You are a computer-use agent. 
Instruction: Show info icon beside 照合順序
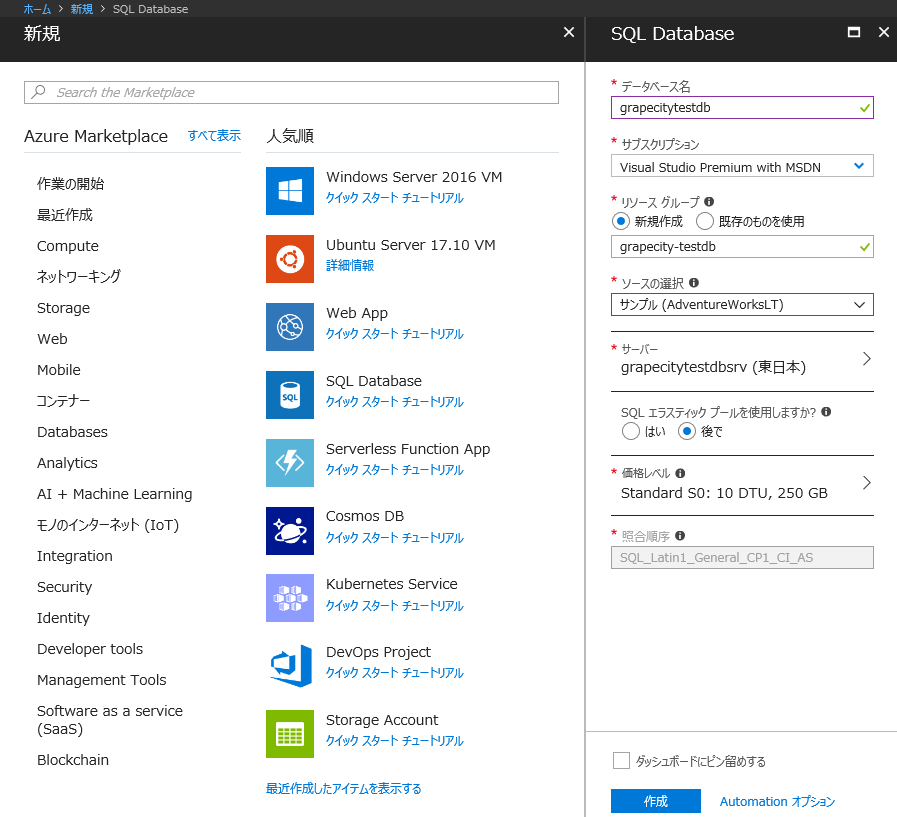[x=680, y=536]
